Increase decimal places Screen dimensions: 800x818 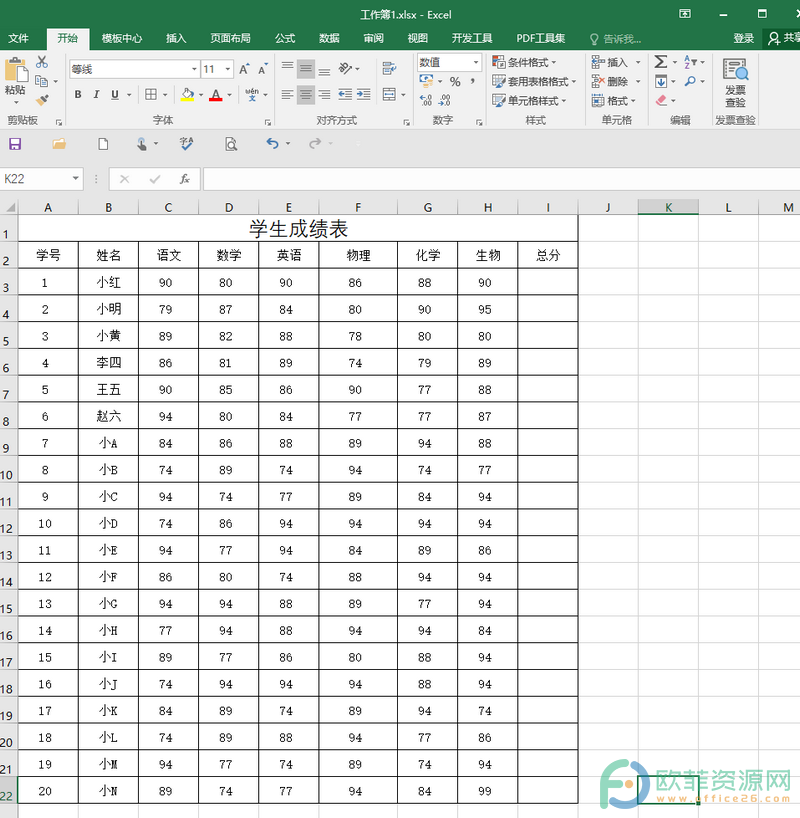426,100
